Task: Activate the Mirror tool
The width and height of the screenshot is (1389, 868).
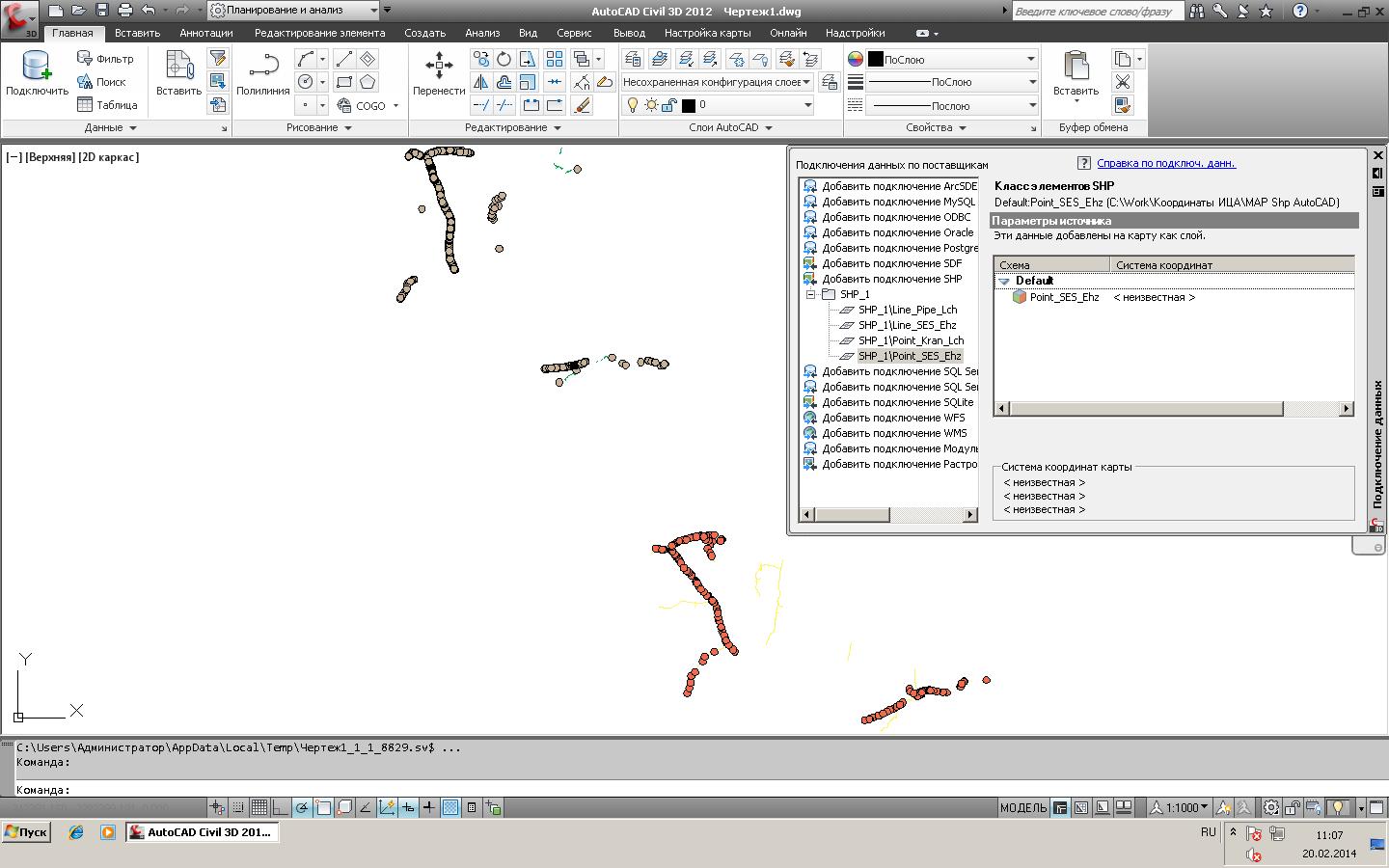Action: coord(481,82)
